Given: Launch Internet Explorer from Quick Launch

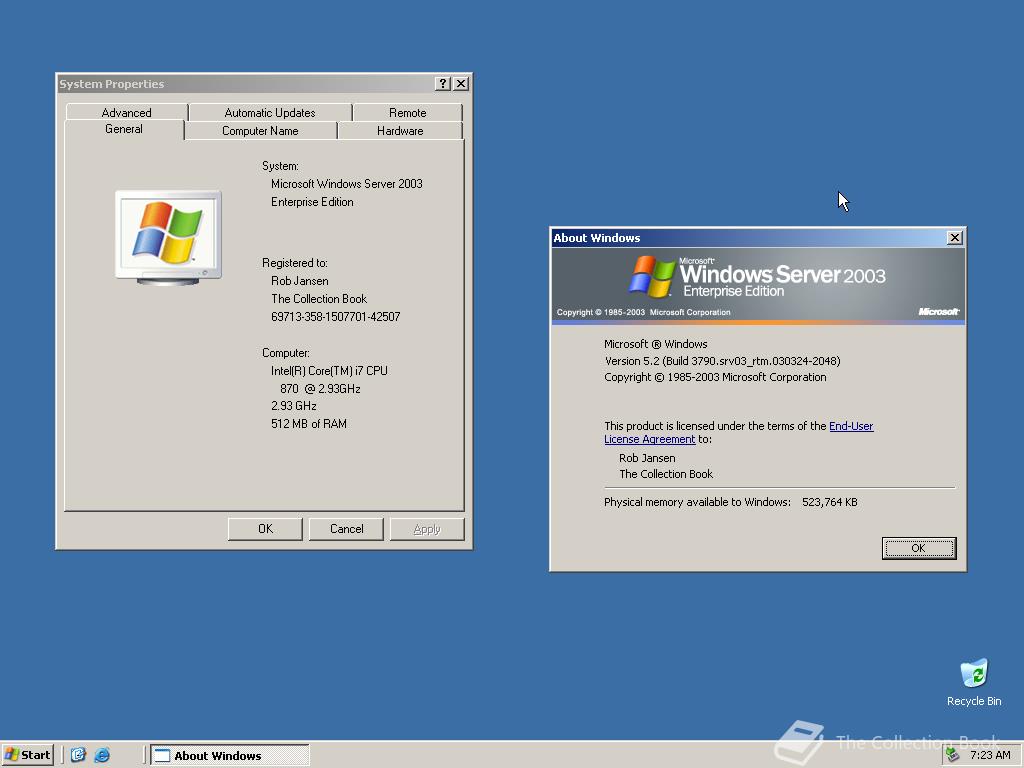Looking at the screenshot, I should point(102,755).
